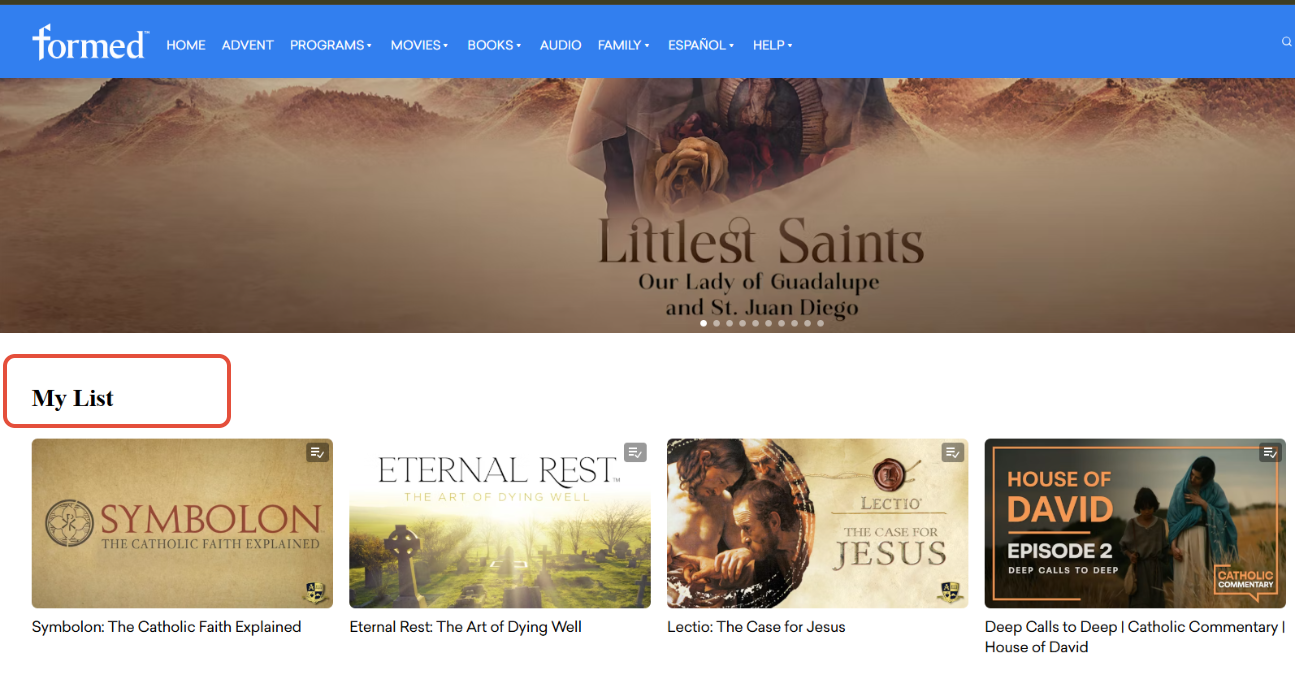The width and height of the screenshot is (1295, 679).
Task: Click the 'My List' section heading
Action: point(73,398)
